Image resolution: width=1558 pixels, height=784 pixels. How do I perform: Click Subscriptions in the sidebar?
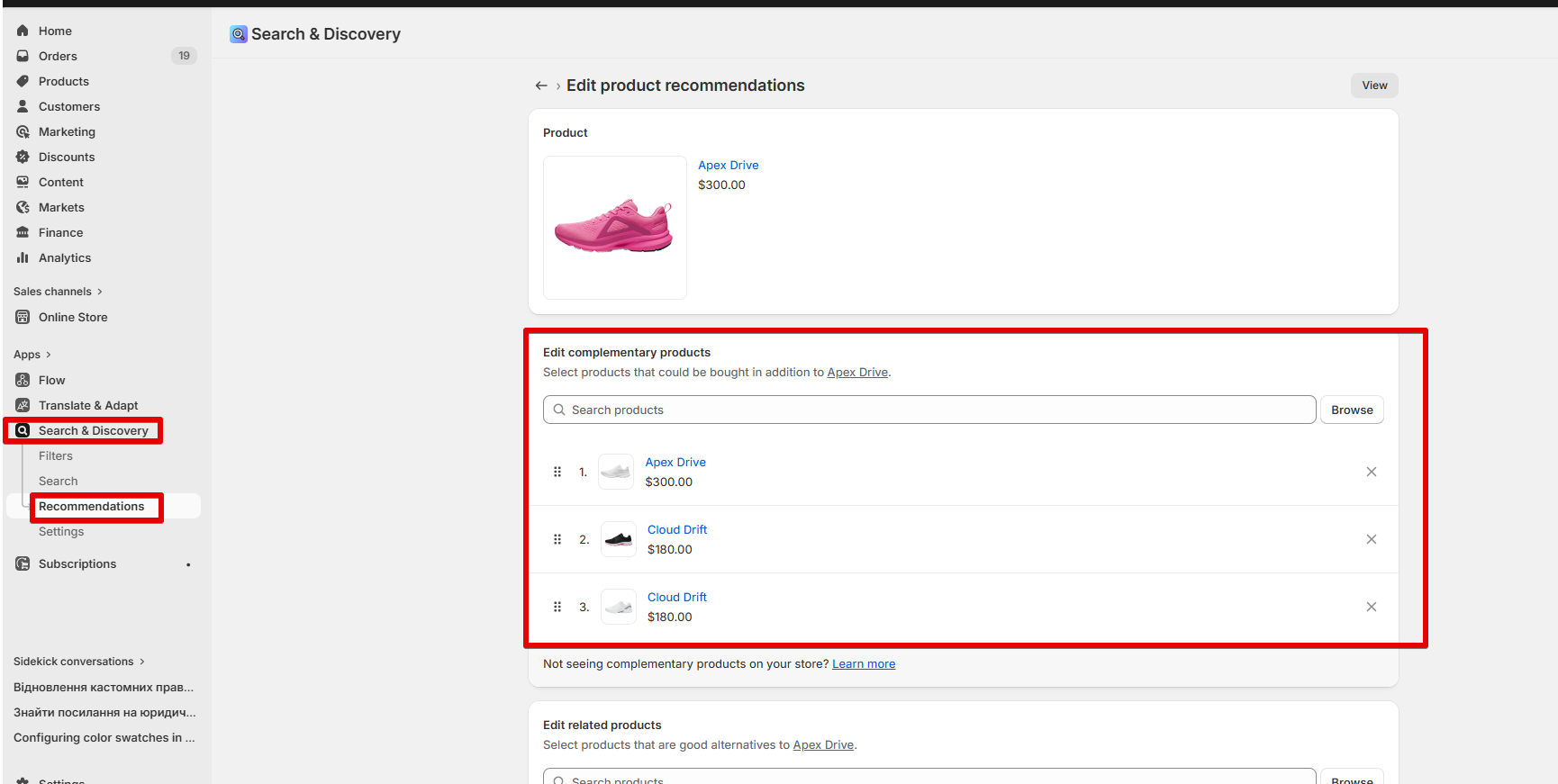77,563
